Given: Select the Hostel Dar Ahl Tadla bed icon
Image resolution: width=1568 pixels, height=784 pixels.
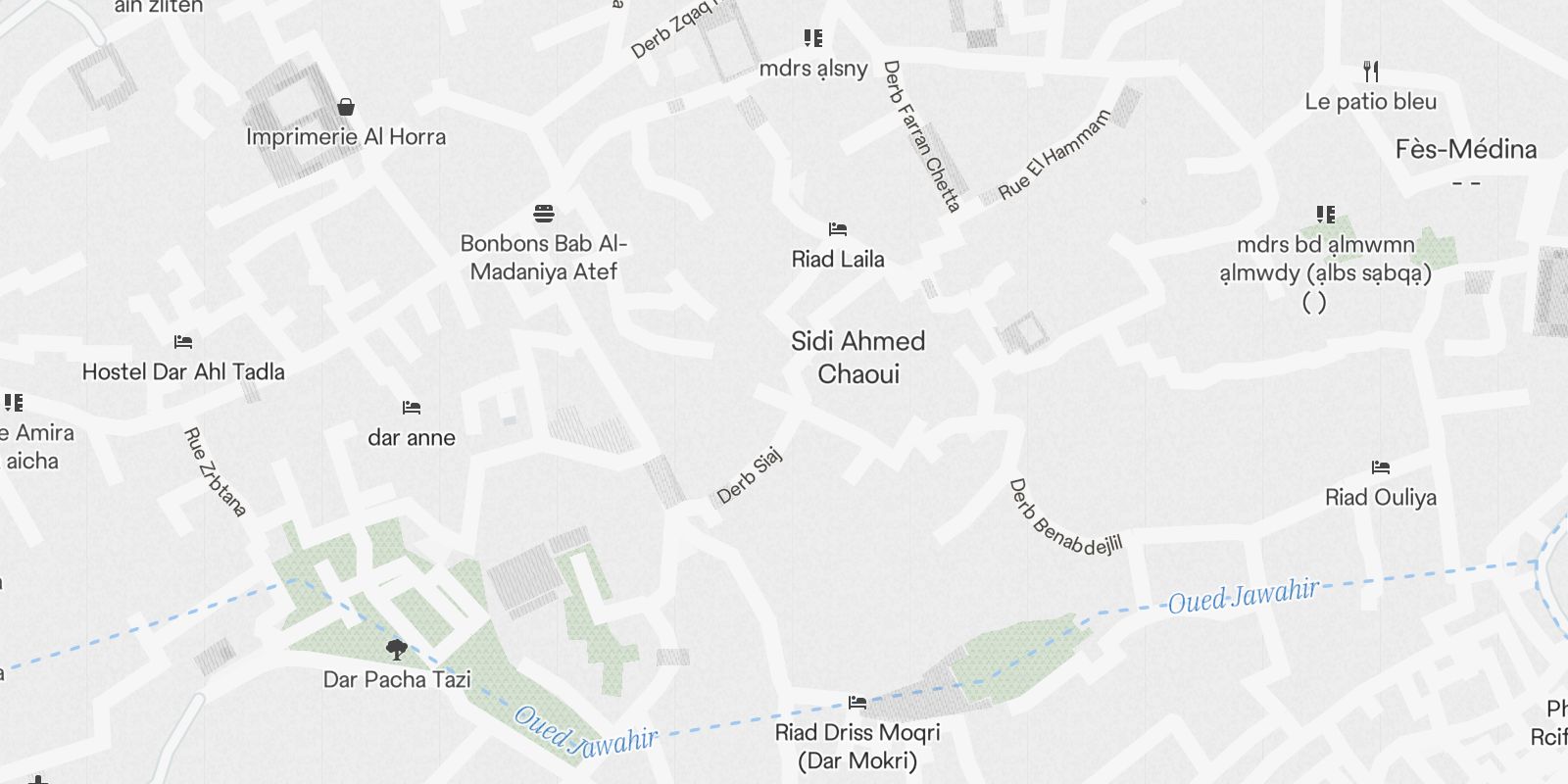Looking at the screenshot, I should [183, 342].
